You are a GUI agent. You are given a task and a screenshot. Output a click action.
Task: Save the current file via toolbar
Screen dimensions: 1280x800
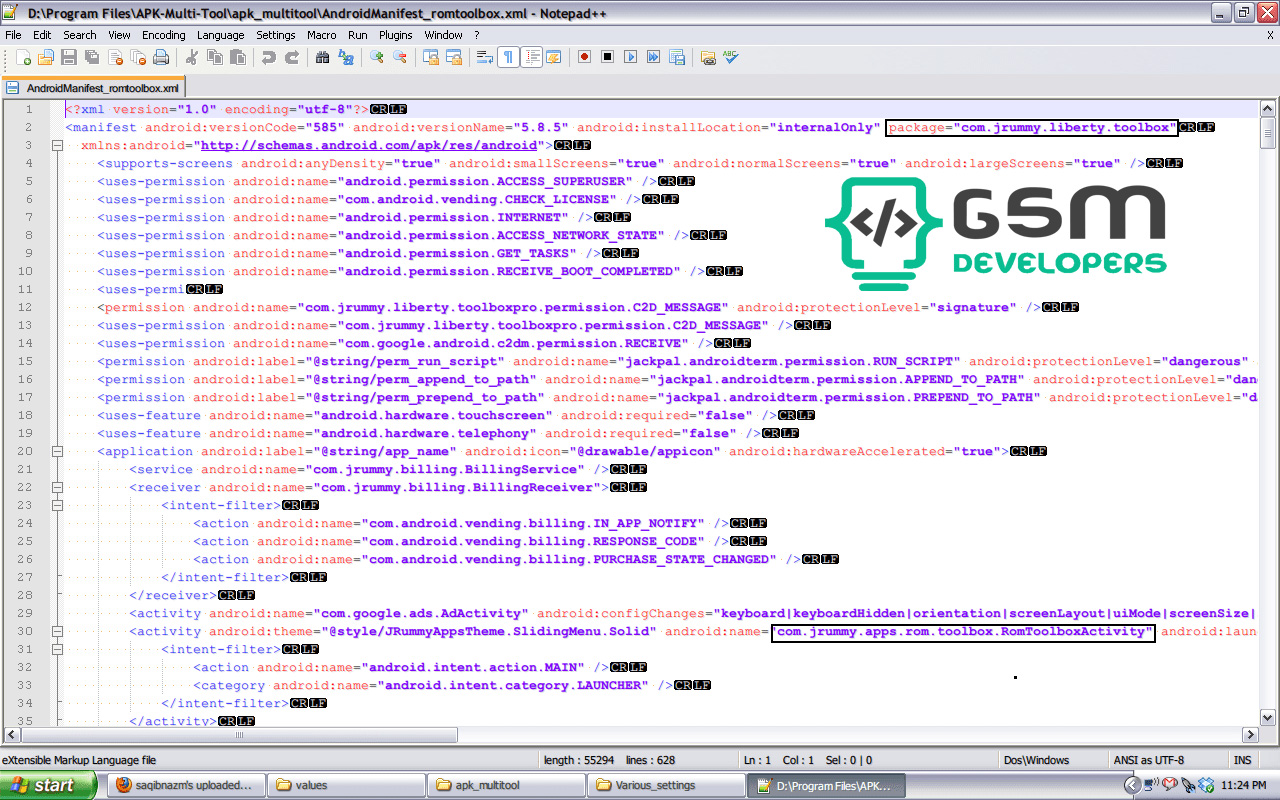click(69, 58)
